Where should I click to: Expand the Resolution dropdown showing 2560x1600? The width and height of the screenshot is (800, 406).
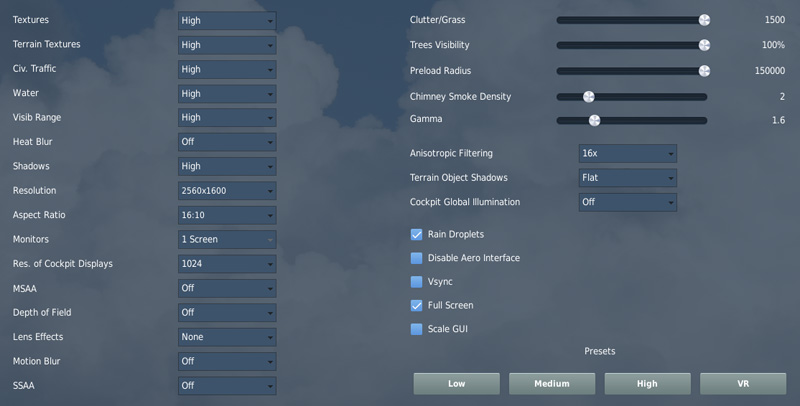click(227, 191)
